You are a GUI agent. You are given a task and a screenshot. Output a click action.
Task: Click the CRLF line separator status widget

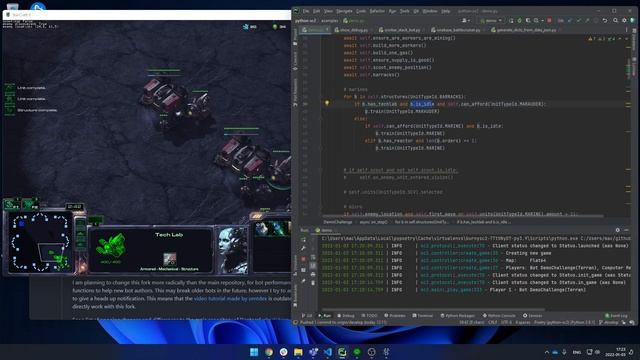point(493,322)
